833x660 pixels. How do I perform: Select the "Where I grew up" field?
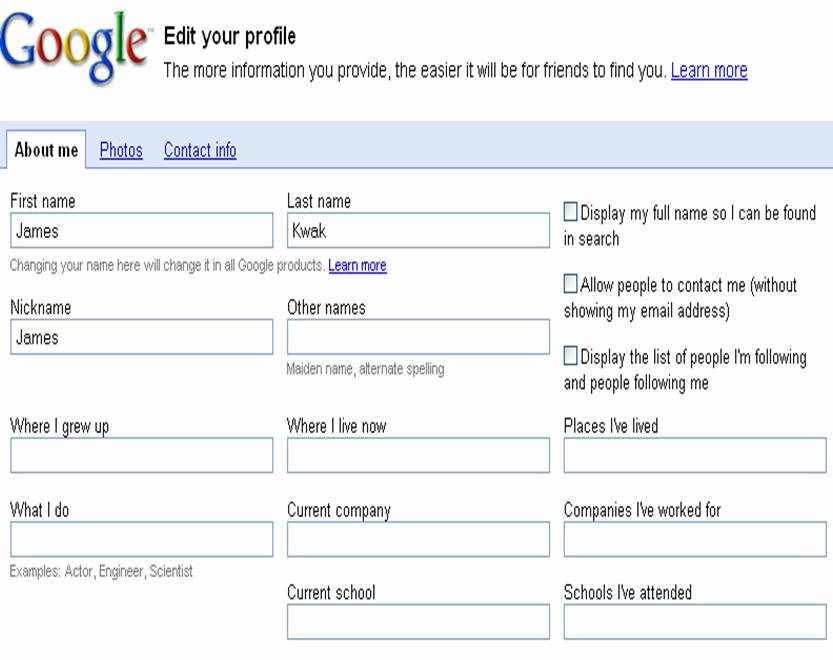click(141, 455)
